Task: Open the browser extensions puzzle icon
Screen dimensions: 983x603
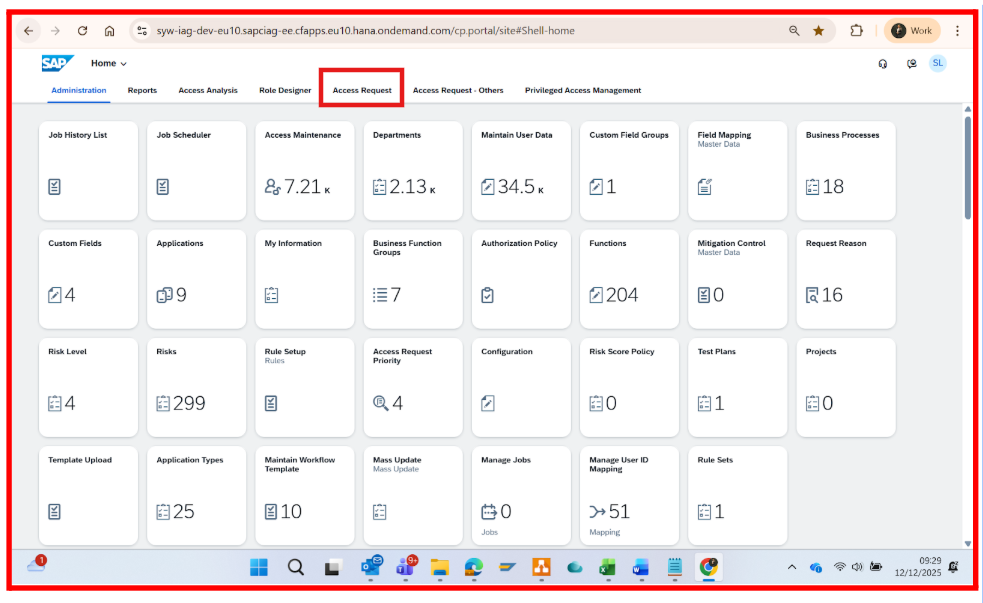Action: 857,31
